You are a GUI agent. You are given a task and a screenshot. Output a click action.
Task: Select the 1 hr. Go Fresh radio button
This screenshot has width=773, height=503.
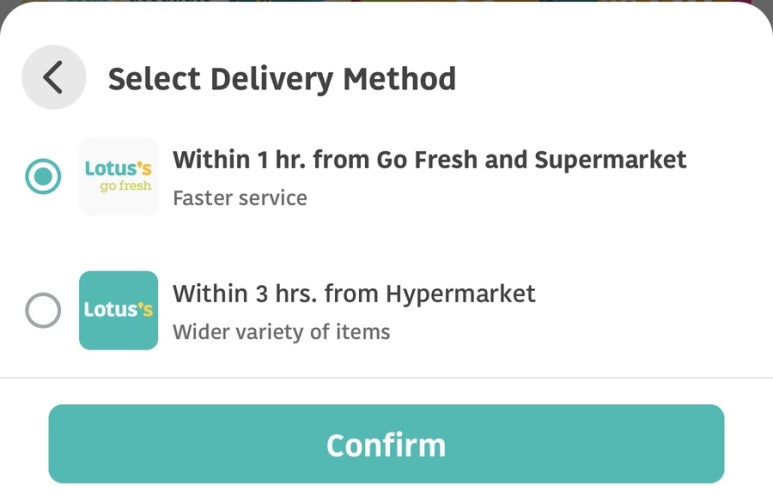click(43, 177)
